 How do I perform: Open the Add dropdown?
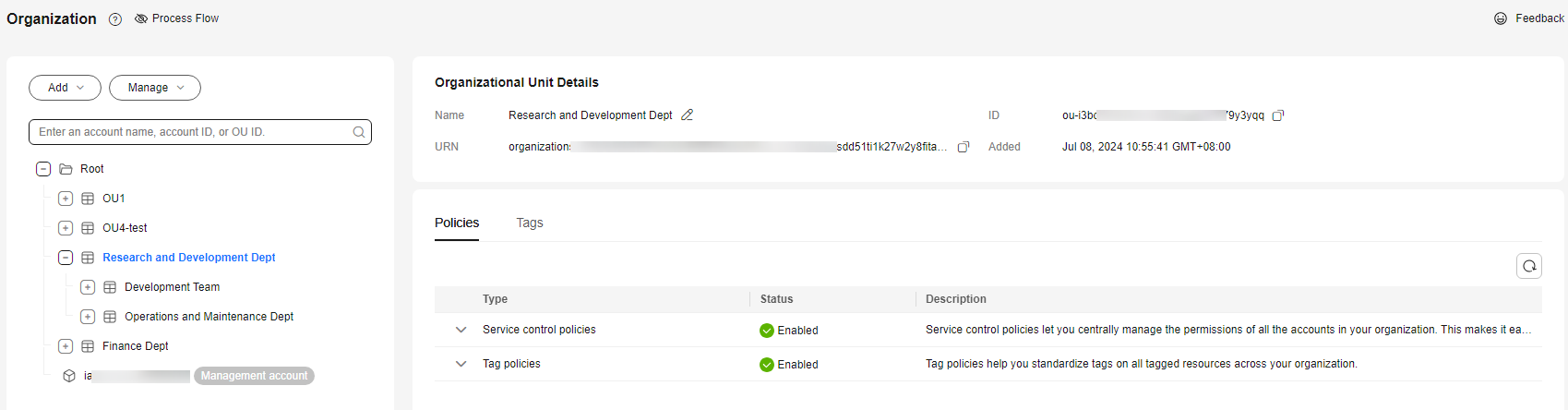[x=65, y=88]
